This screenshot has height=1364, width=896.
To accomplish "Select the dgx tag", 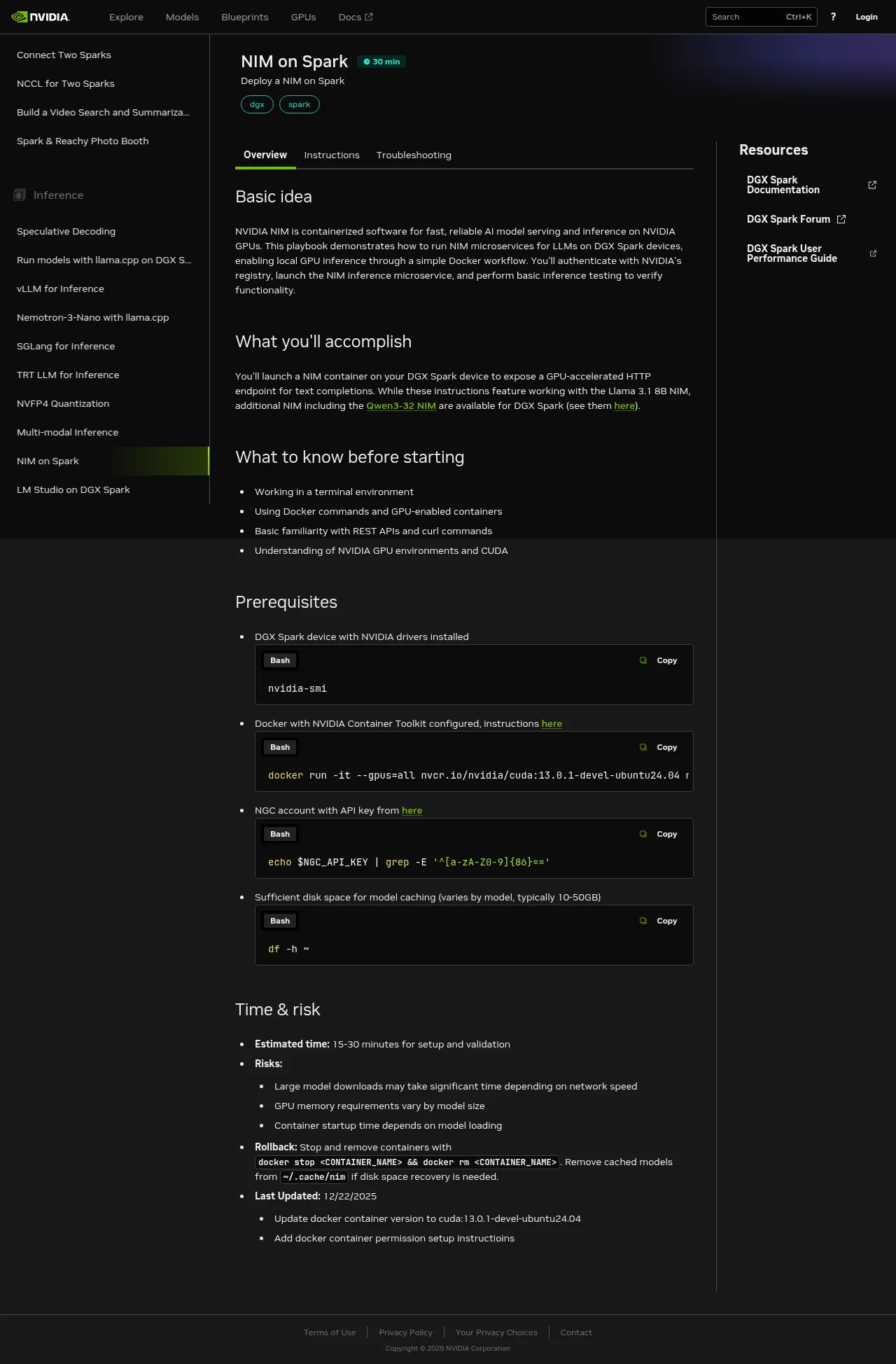I will coord(257,104).
